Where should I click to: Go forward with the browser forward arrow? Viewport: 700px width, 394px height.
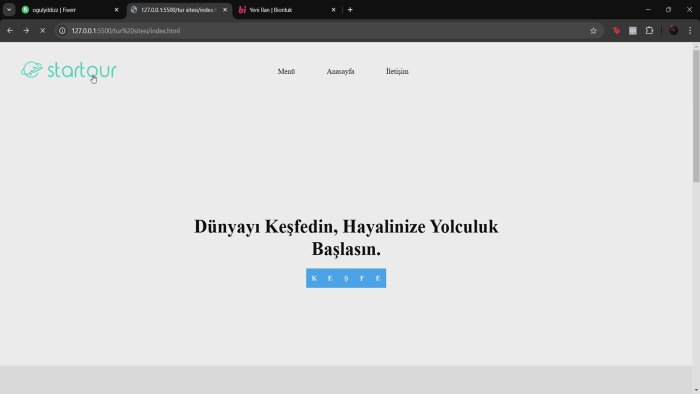(26, 31)
